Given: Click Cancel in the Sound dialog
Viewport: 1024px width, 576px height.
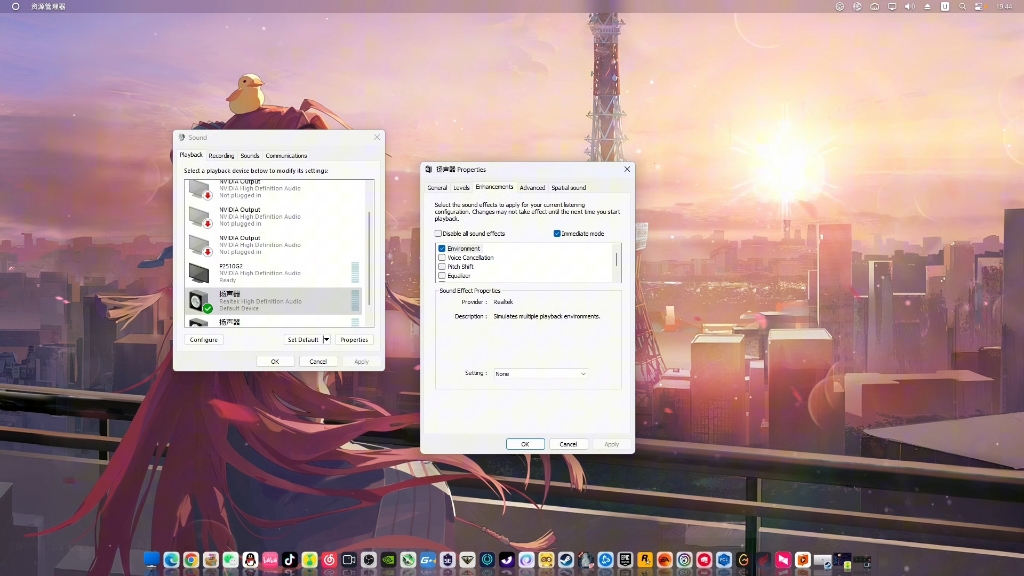Looking at the screenshot, I should tap(318, 361).
